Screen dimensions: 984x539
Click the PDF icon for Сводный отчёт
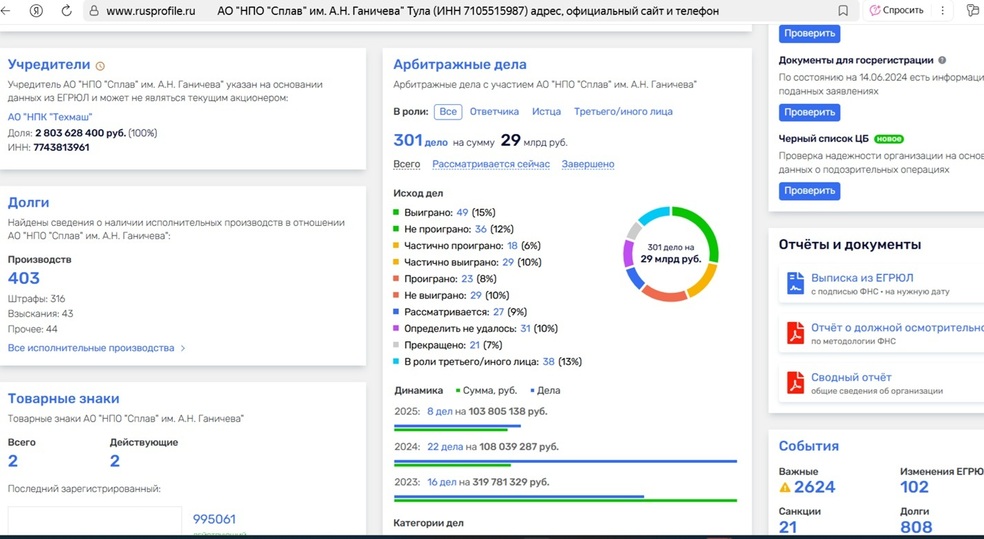click(795, 383)
